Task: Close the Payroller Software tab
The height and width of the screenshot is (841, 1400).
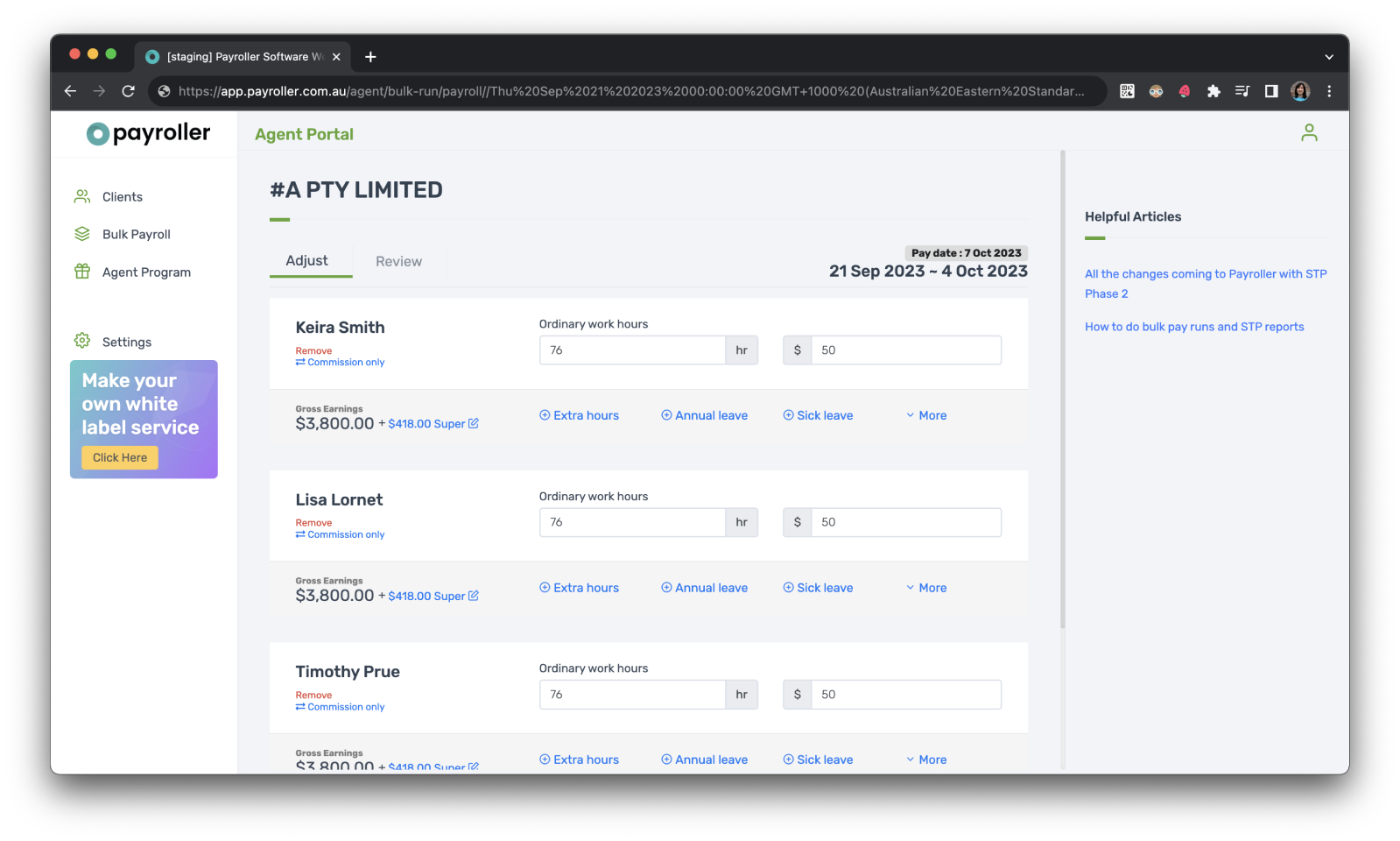Action: pos(336,57)
